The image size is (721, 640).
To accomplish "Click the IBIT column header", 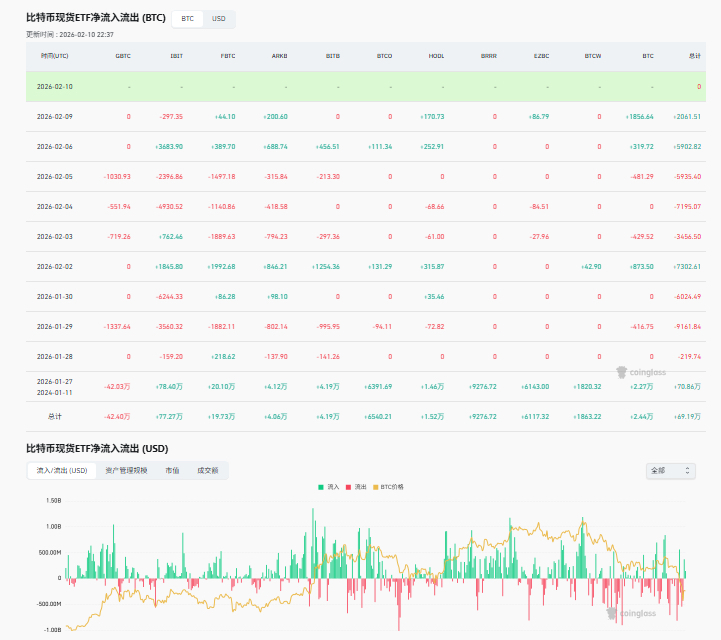I will point(177,56).
